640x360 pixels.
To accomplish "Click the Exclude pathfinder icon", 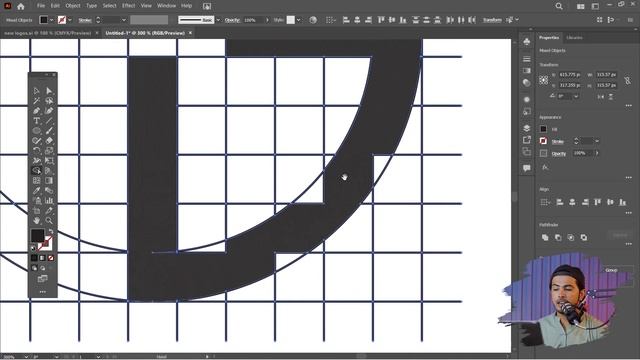I will pos(584,237).
